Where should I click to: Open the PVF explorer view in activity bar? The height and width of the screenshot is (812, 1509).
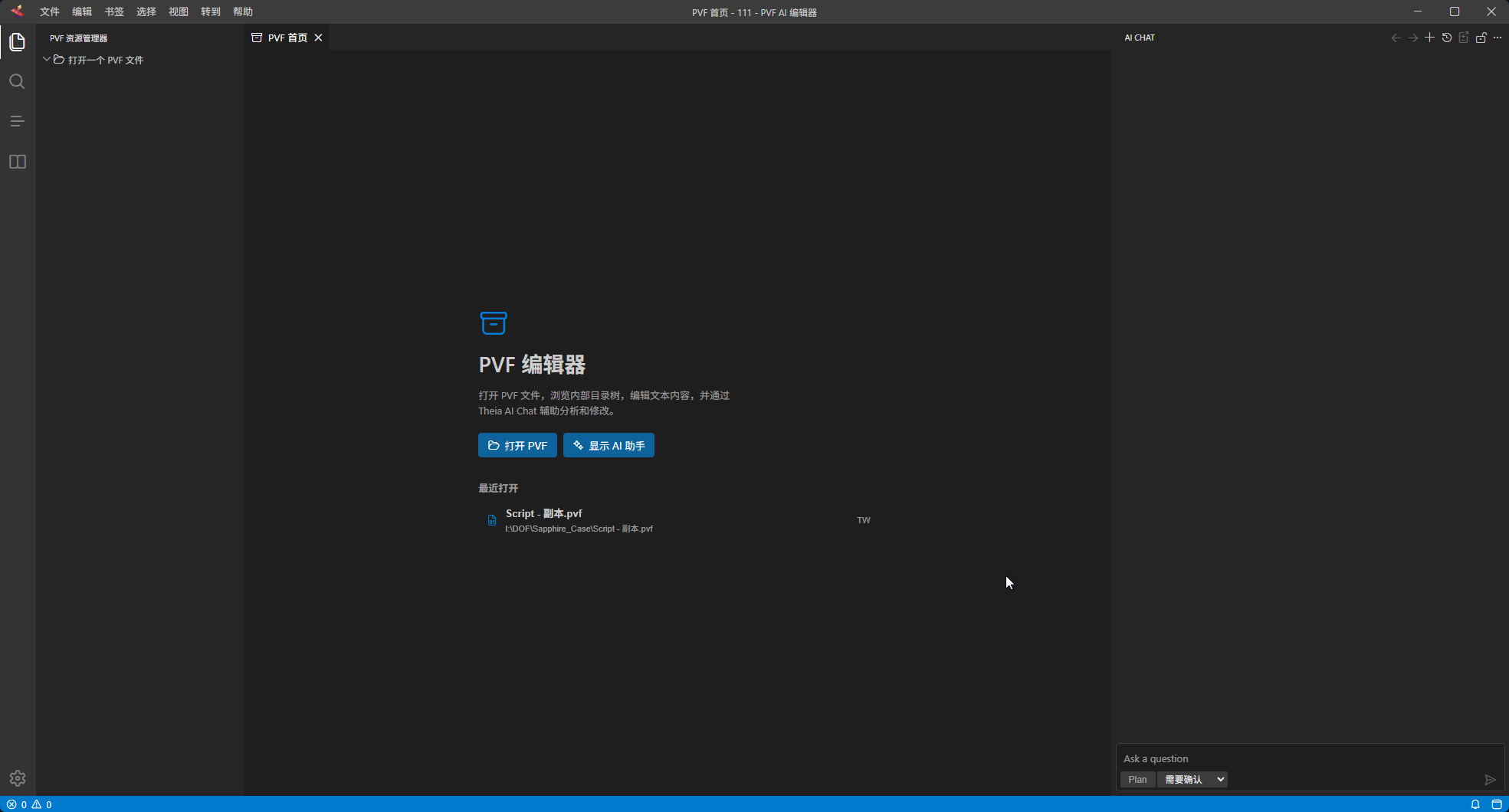[x=17, y=42]
